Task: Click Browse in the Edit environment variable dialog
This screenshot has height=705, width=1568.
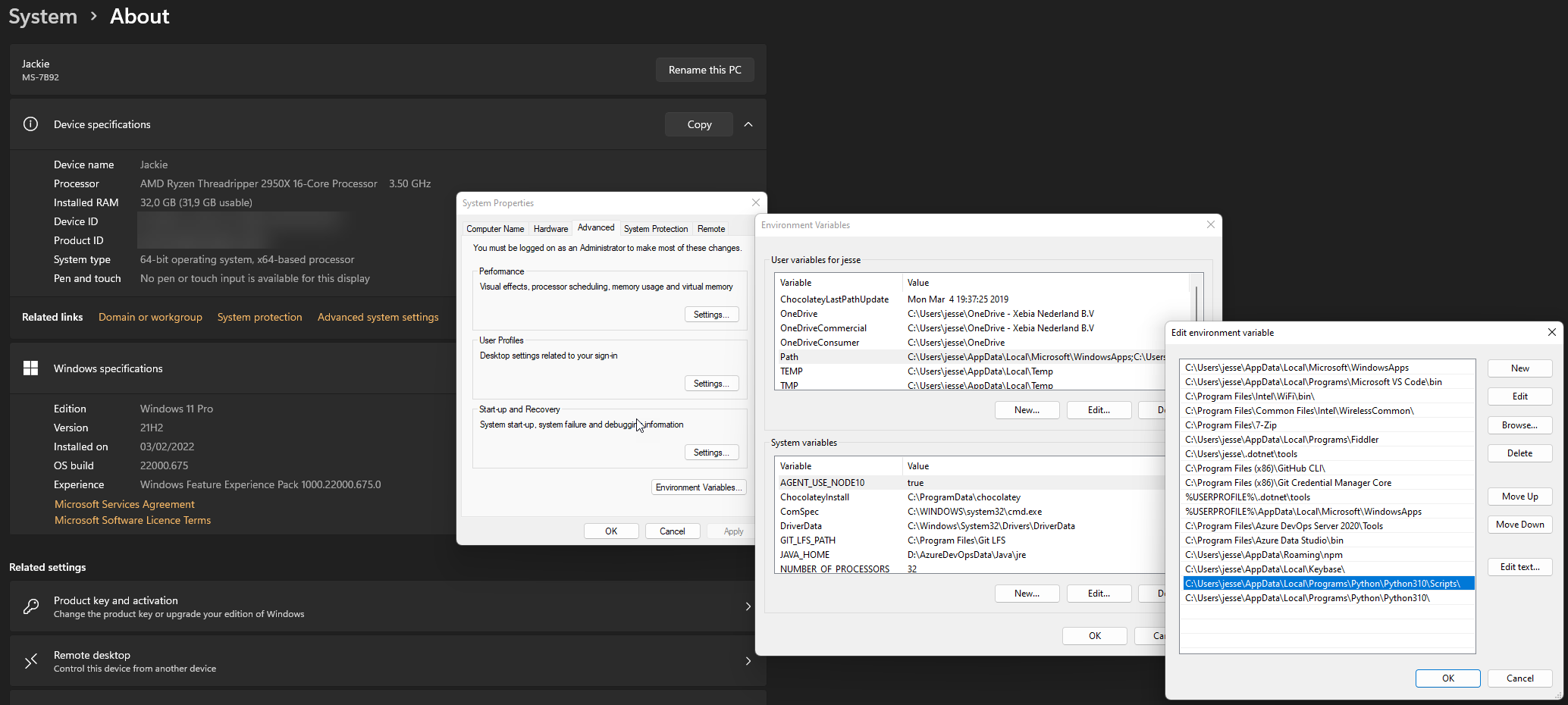Action: 1519,425
